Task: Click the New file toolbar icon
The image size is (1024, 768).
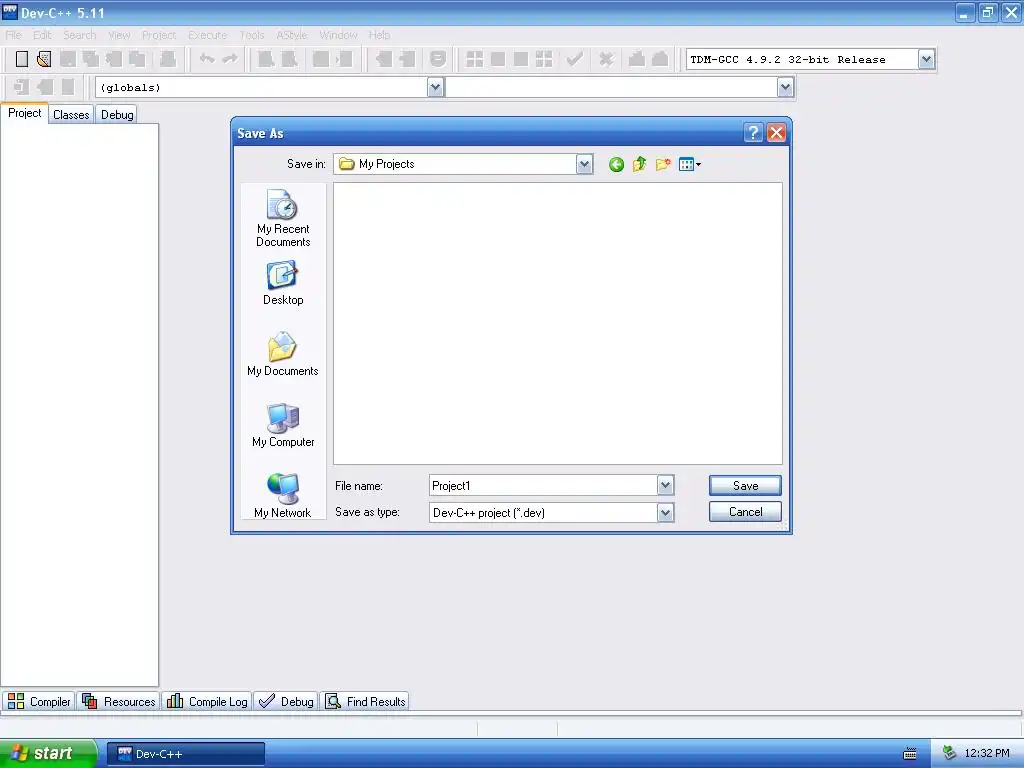Action: click(x=22, y=59)
